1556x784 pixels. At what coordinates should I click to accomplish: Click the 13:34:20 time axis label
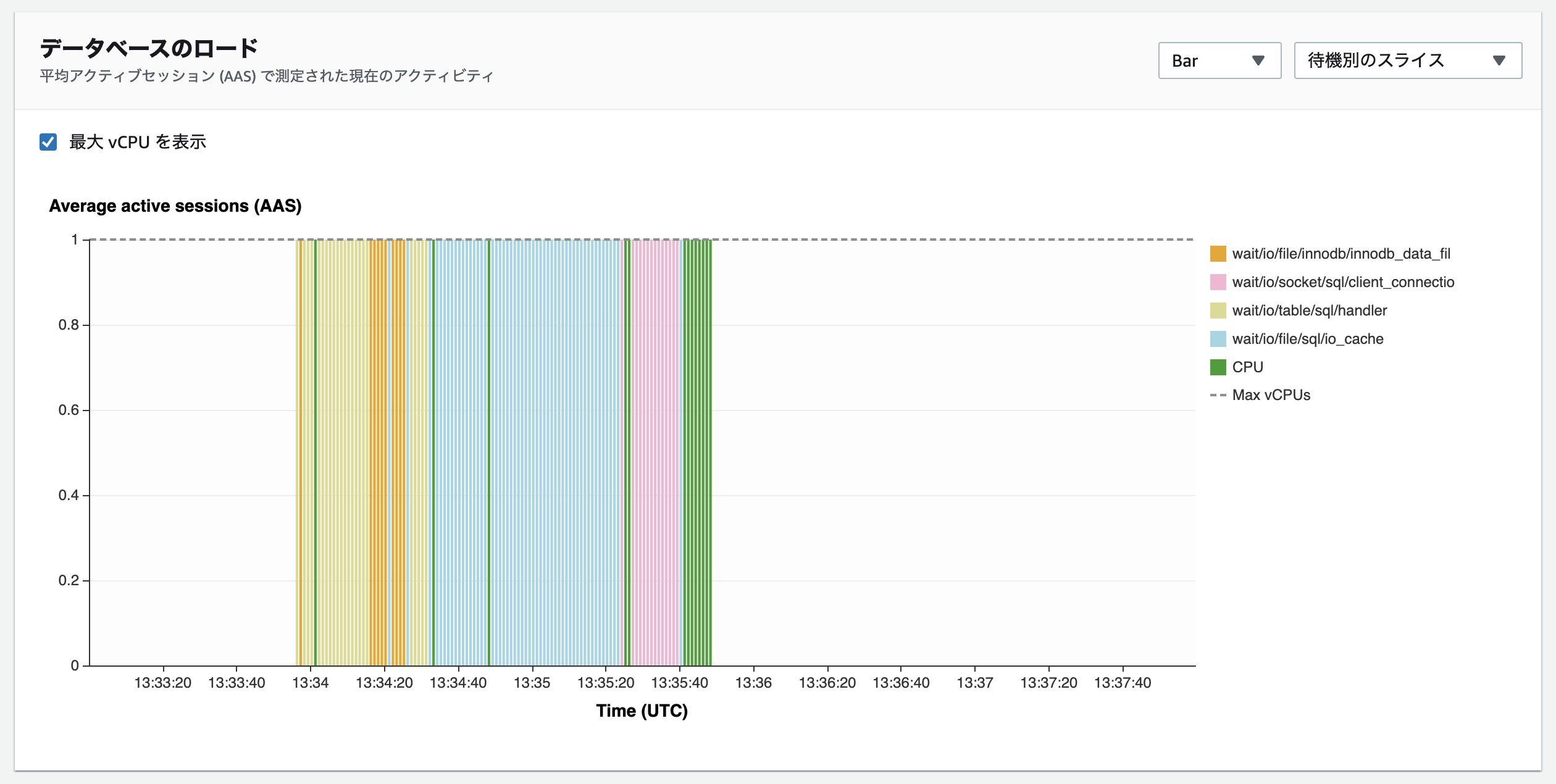click(384, 683)
